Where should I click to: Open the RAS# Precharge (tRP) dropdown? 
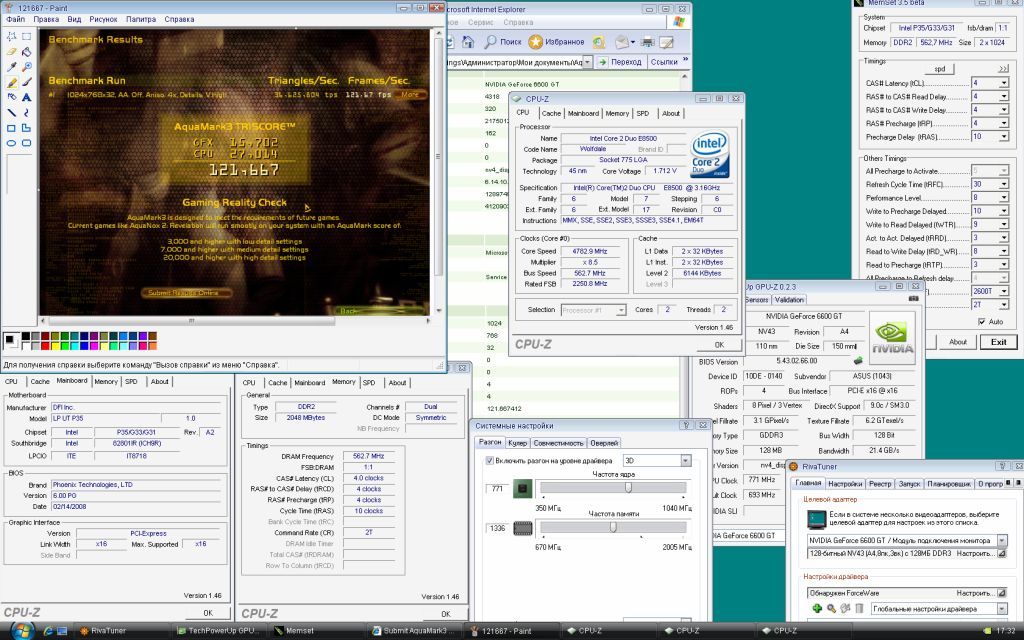pyautogui.click(x=1003, y=123)
